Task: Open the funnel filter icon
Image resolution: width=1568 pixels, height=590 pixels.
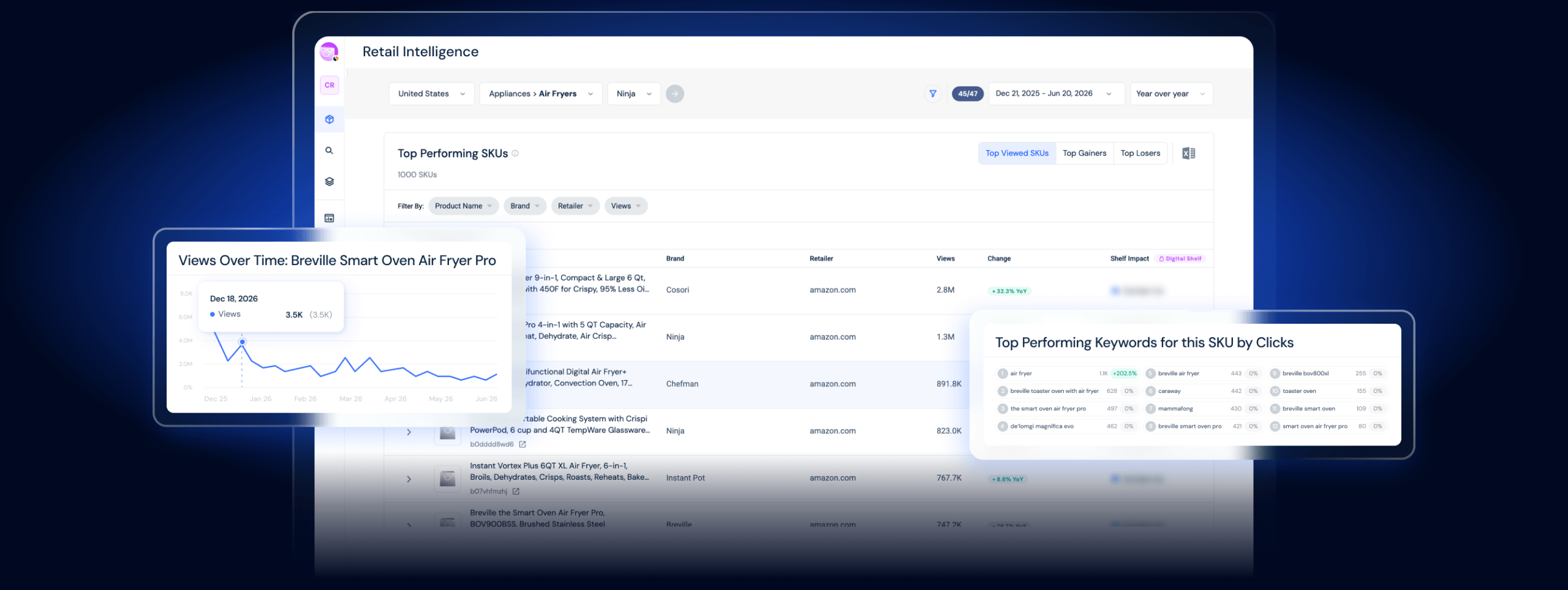Action: pyautogui.click(x=933, y=94)
